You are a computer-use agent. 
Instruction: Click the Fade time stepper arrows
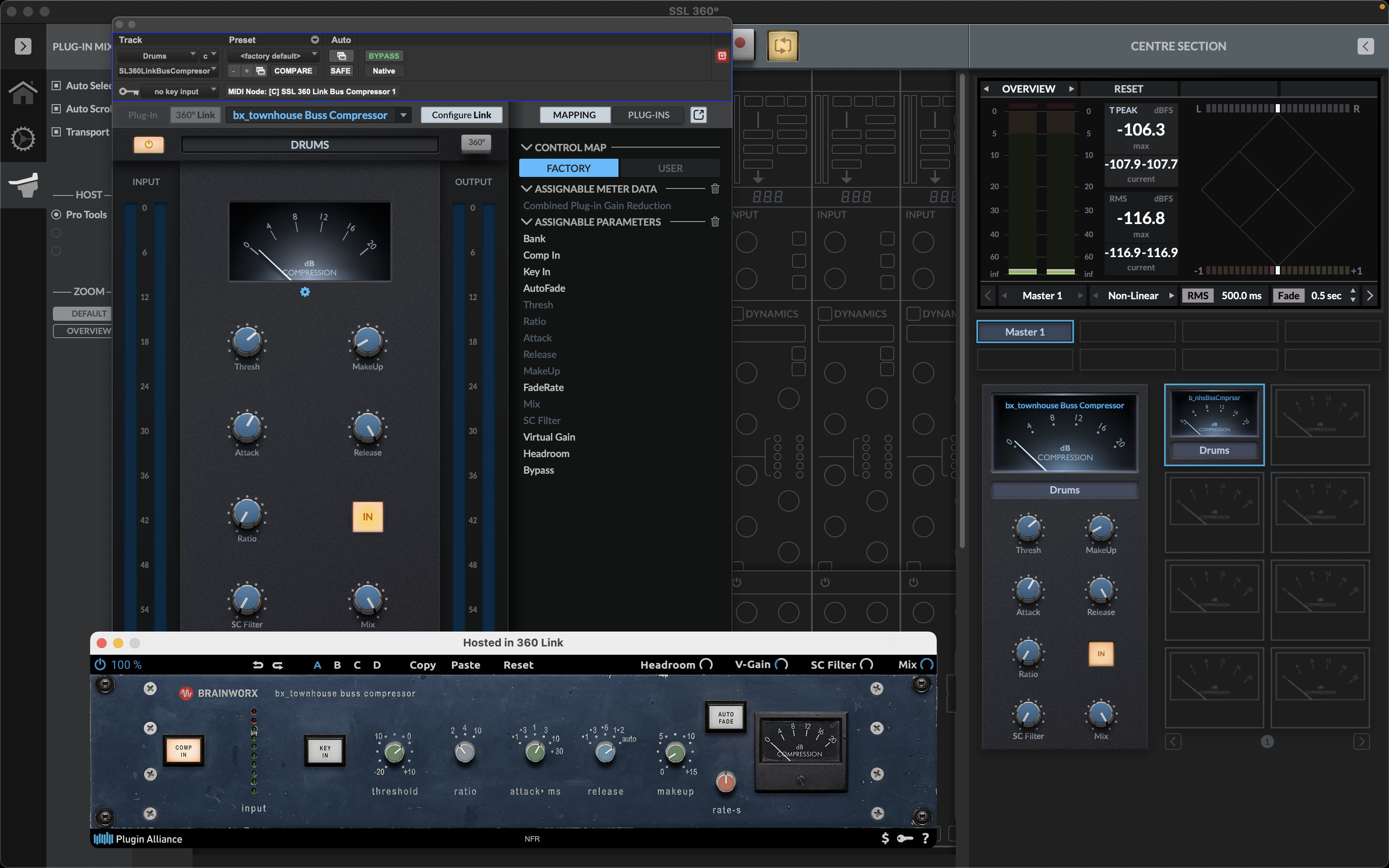click(1353, 295)
